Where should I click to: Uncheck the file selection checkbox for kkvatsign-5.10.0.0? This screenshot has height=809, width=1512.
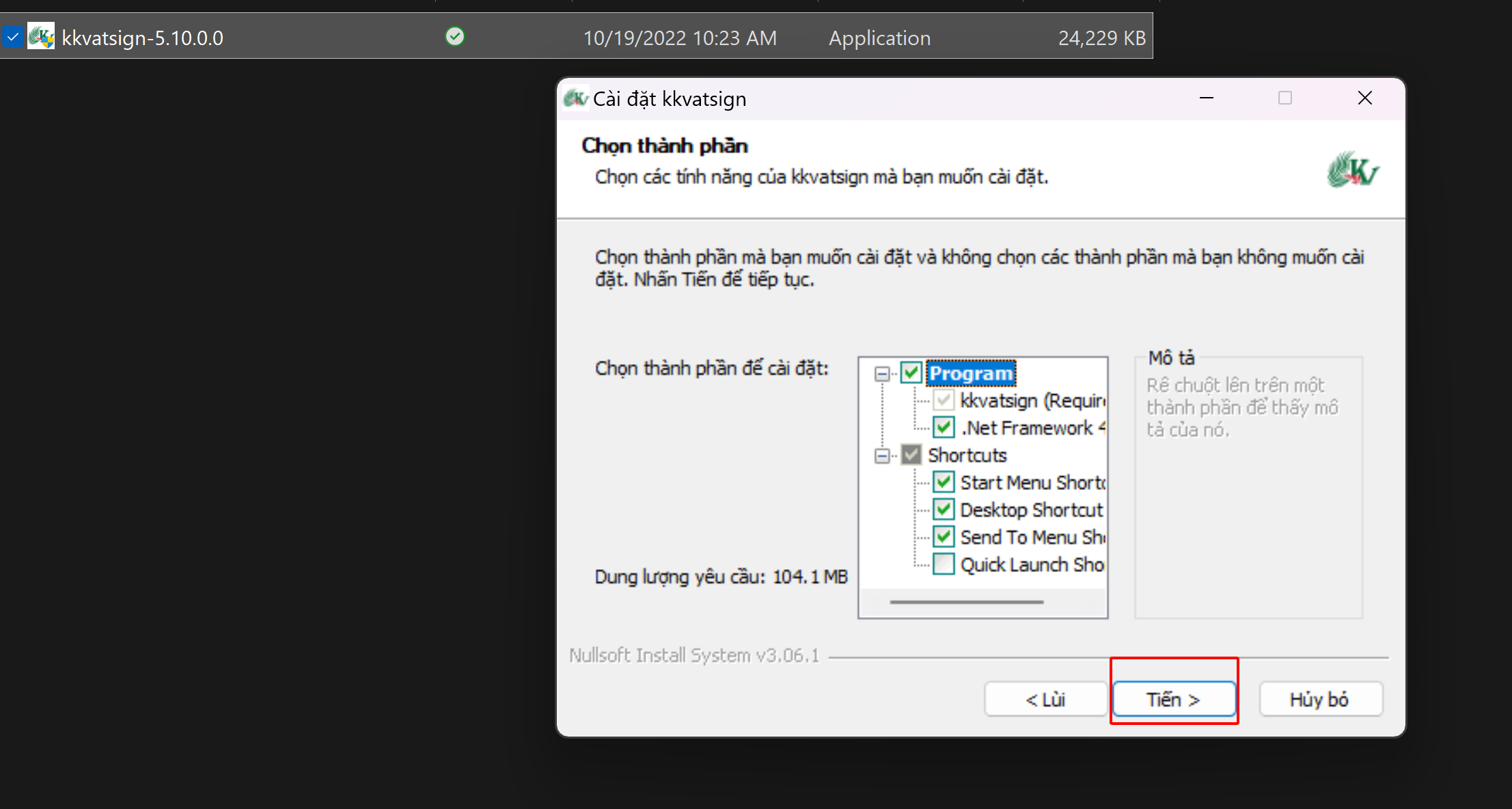tap(12, 37)
